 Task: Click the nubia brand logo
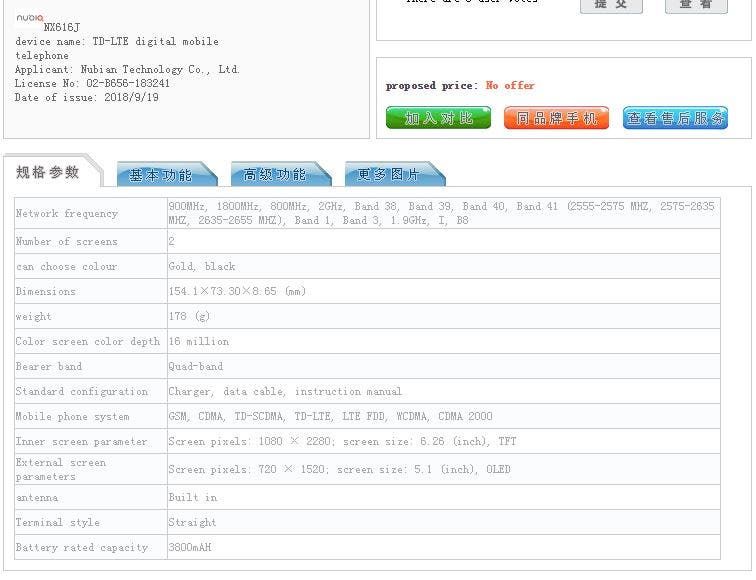coord(30,18)
